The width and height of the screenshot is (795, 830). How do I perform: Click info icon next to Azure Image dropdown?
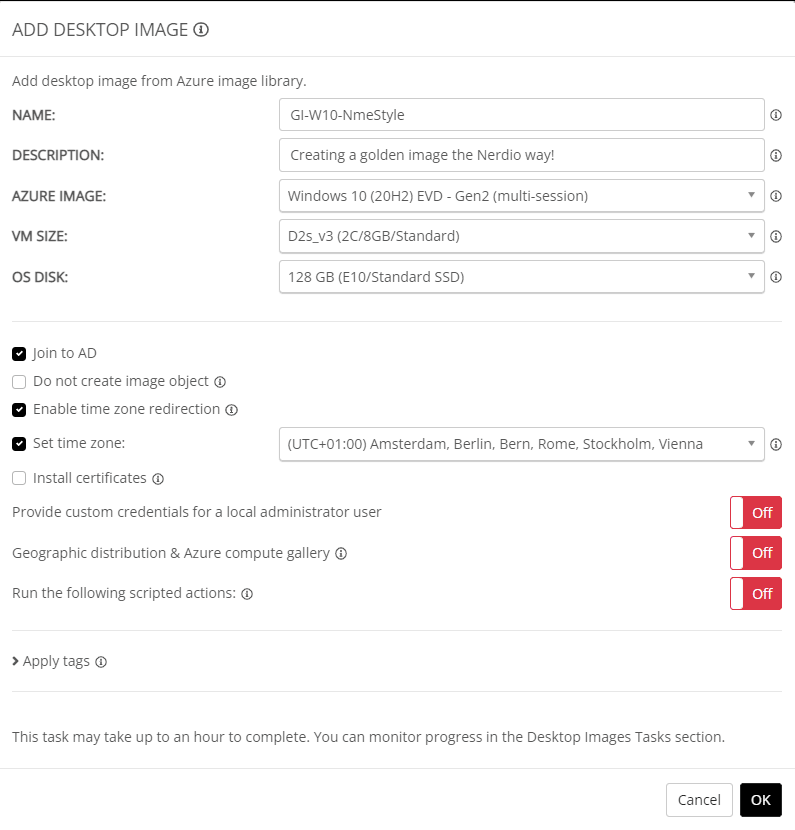pyautogui.click(x=776, y=196)
